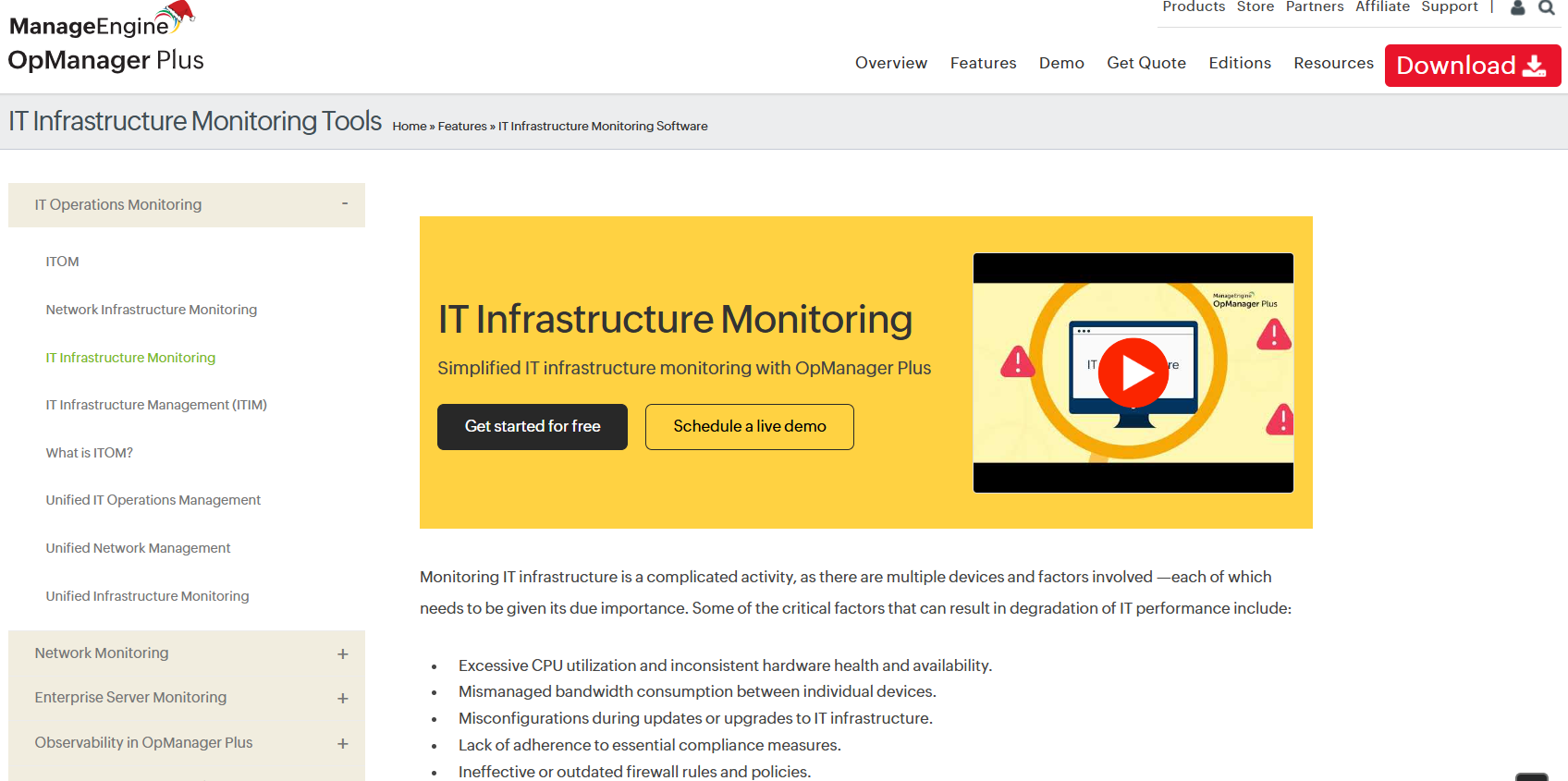
Task: Click the Mismanaged bandwidth consumption bullet text
Action: [697, 692]
